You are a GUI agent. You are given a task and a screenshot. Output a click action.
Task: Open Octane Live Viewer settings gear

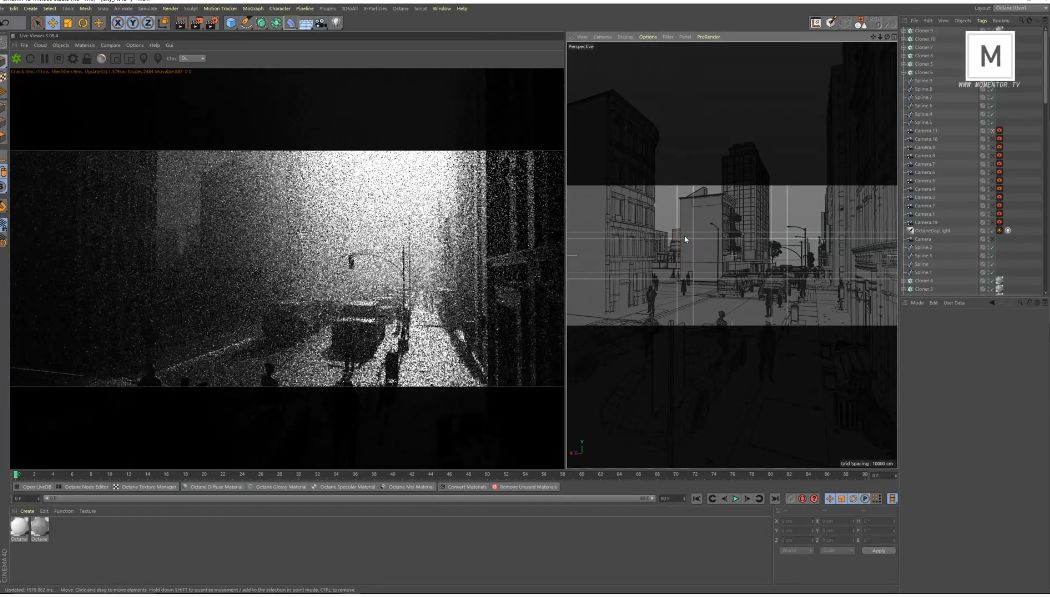(x=73, y=59)
